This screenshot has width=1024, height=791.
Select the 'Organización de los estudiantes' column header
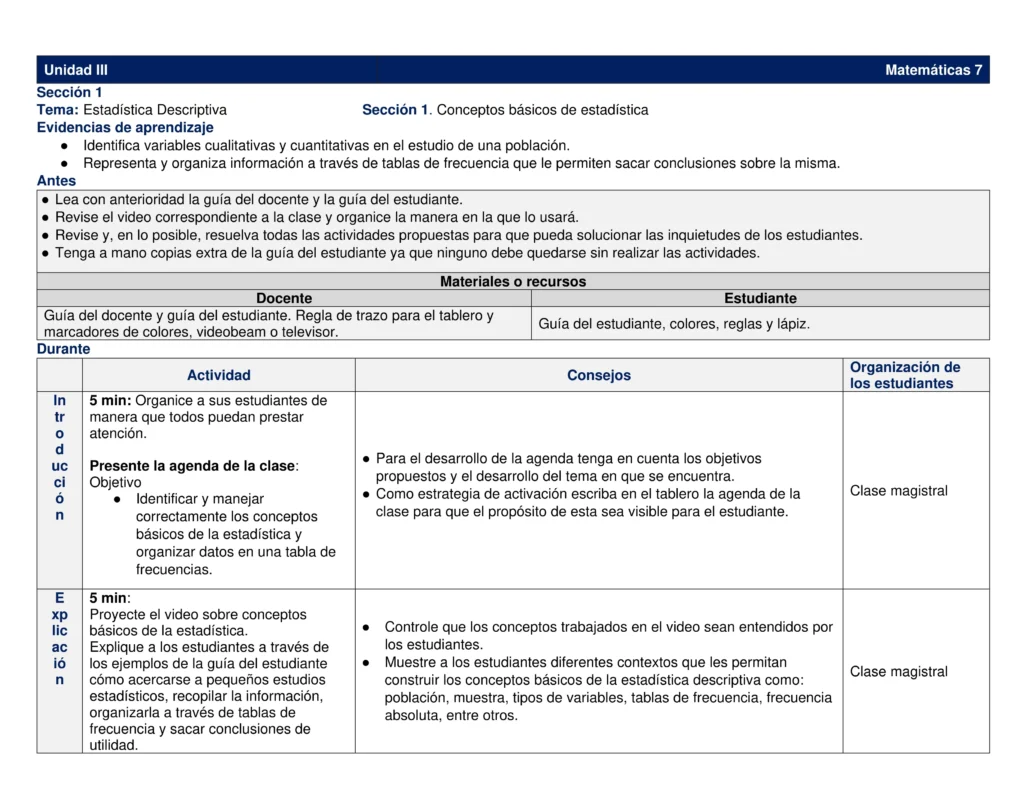tap(904, 375)
